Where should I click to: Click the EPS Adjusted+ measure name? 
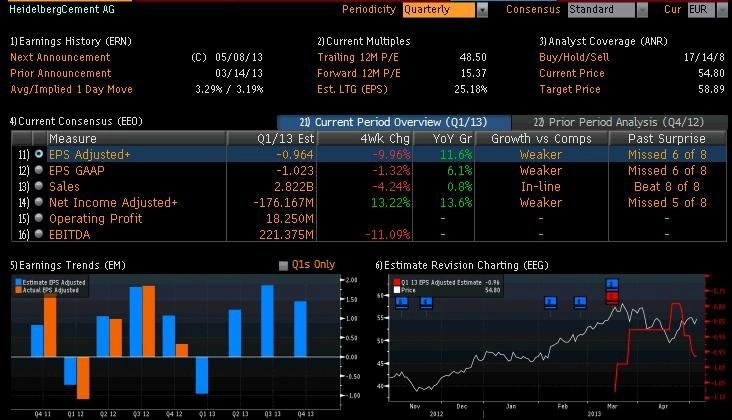tap(90, 154)
